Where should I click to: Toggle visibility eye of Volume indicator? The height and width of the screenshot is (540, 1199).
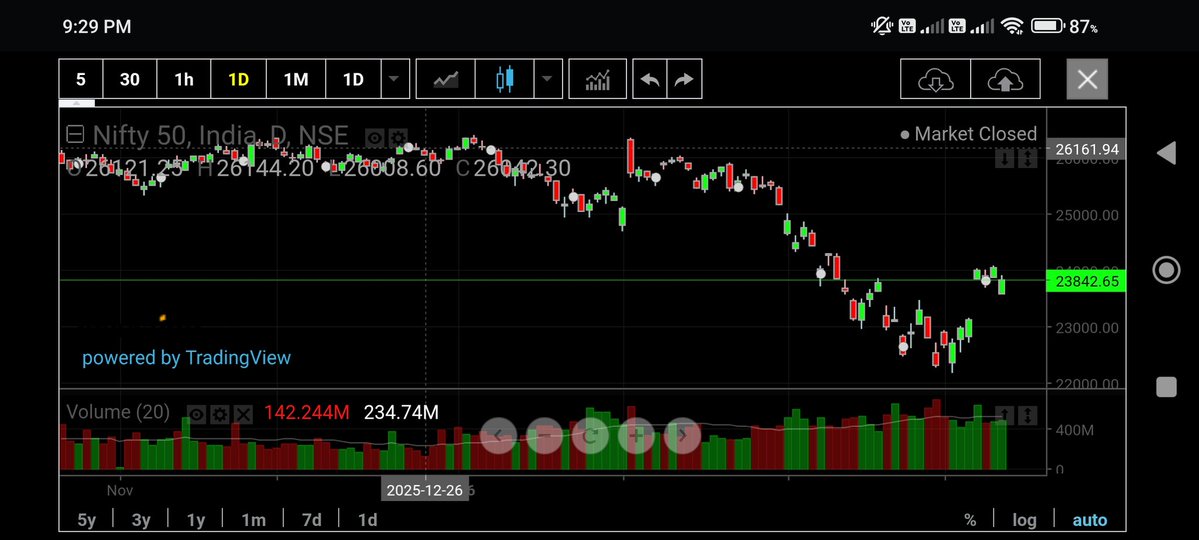coord(197,415)
